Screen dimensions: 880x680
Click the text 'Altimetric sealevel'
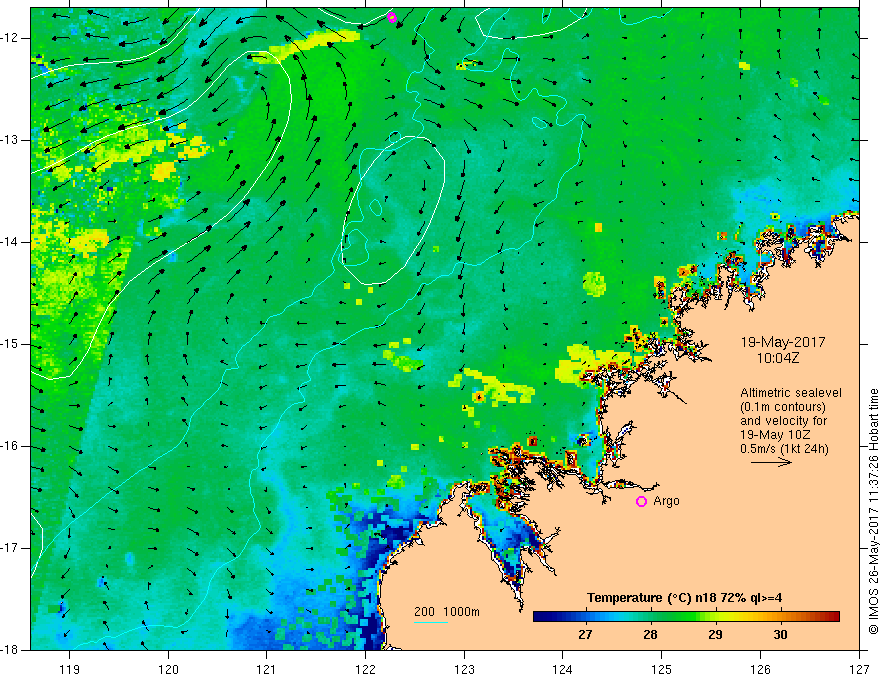pos(791,393)
